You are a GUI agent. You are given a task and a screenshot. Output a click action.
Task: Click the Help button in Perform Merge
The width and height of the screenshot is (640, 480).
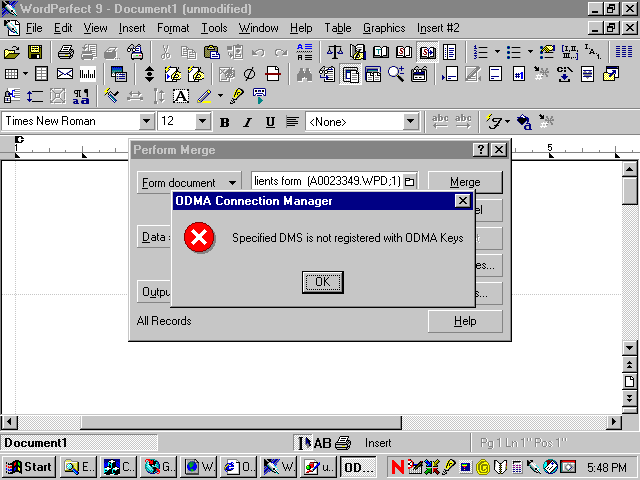[464, 321]
